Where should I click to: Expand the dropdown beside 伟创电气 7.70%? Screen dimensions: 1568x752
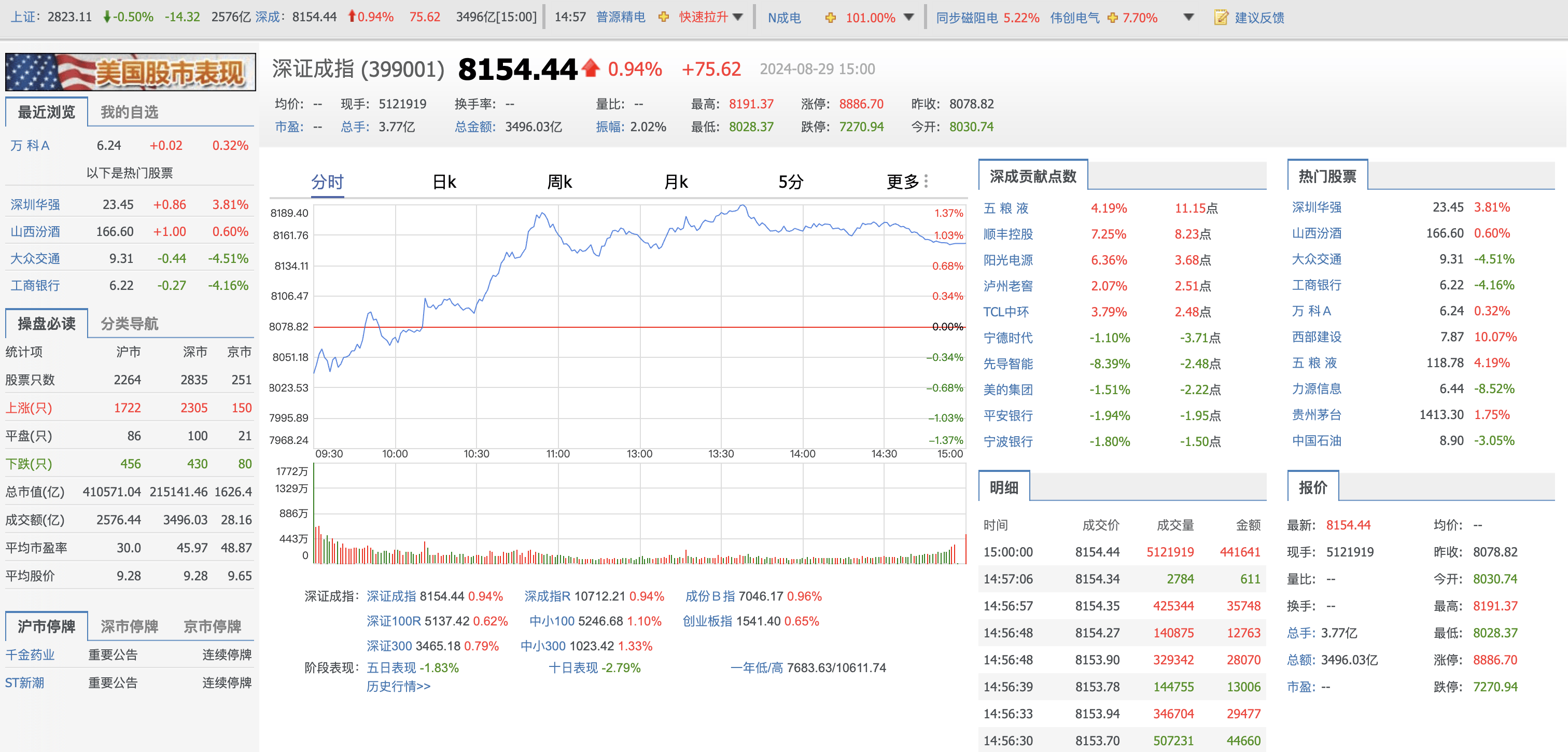[x=1187, y=17]
